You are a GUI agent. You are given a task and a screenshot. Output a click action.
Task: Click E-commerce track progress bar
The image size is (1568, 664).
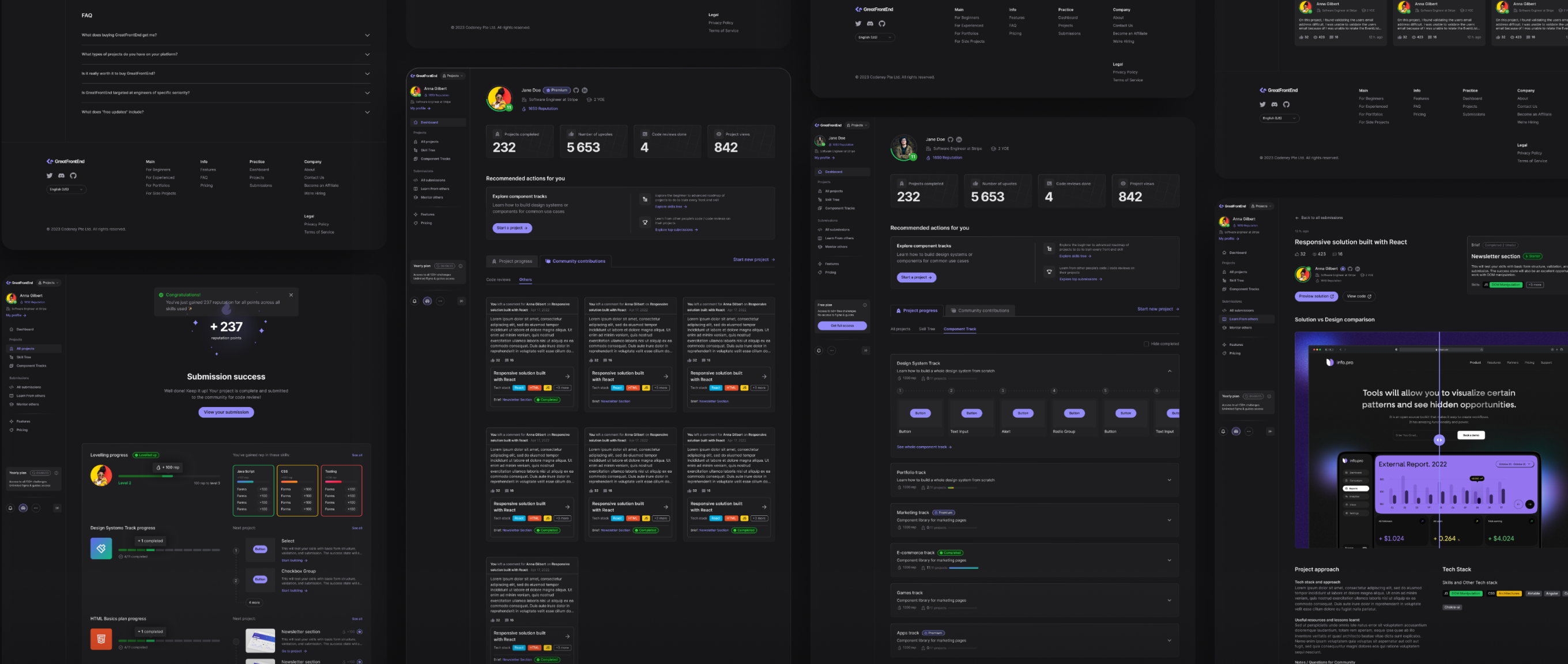tap(963, 568)
